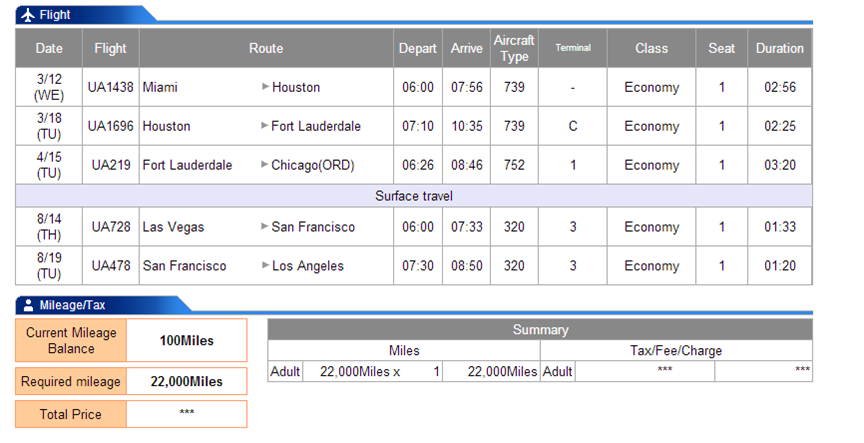Click the Surface travel divider row
Screen dimensions: 864x443
click(x=414, y=196)
